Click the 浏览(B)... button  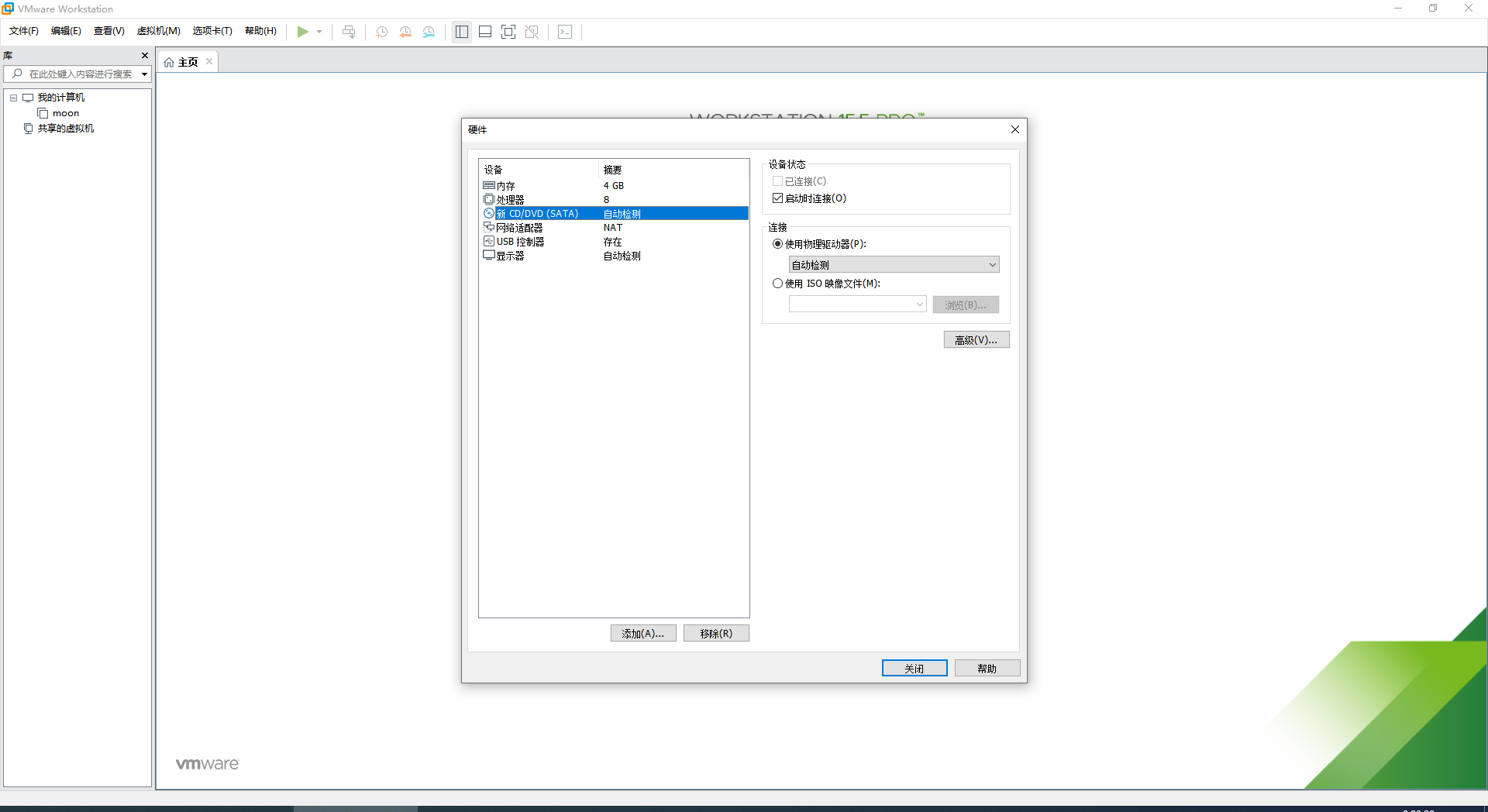coord(966,305)
